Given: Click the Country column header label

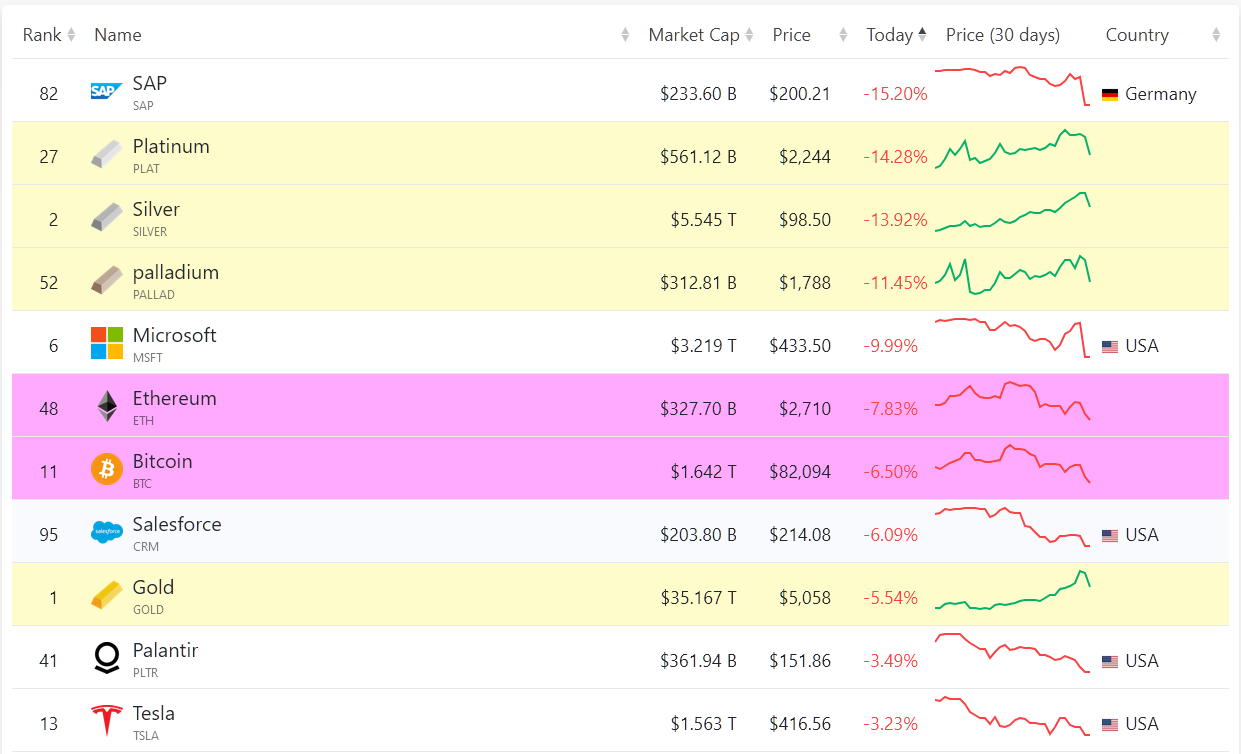Looking at the screenshot, I should click(1137, 35).
